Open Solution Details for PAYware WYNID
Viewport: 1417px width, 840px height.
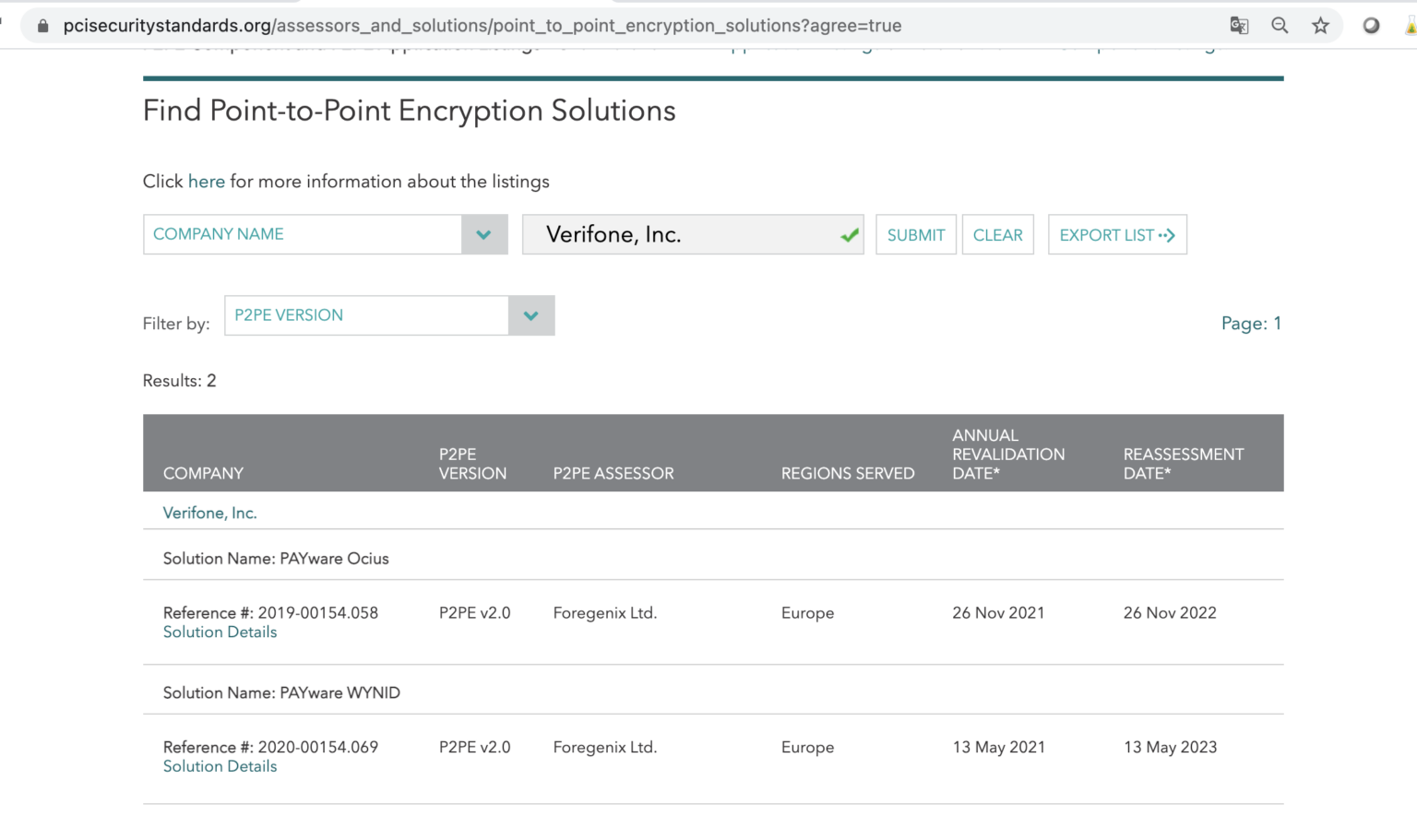[220, 766]
